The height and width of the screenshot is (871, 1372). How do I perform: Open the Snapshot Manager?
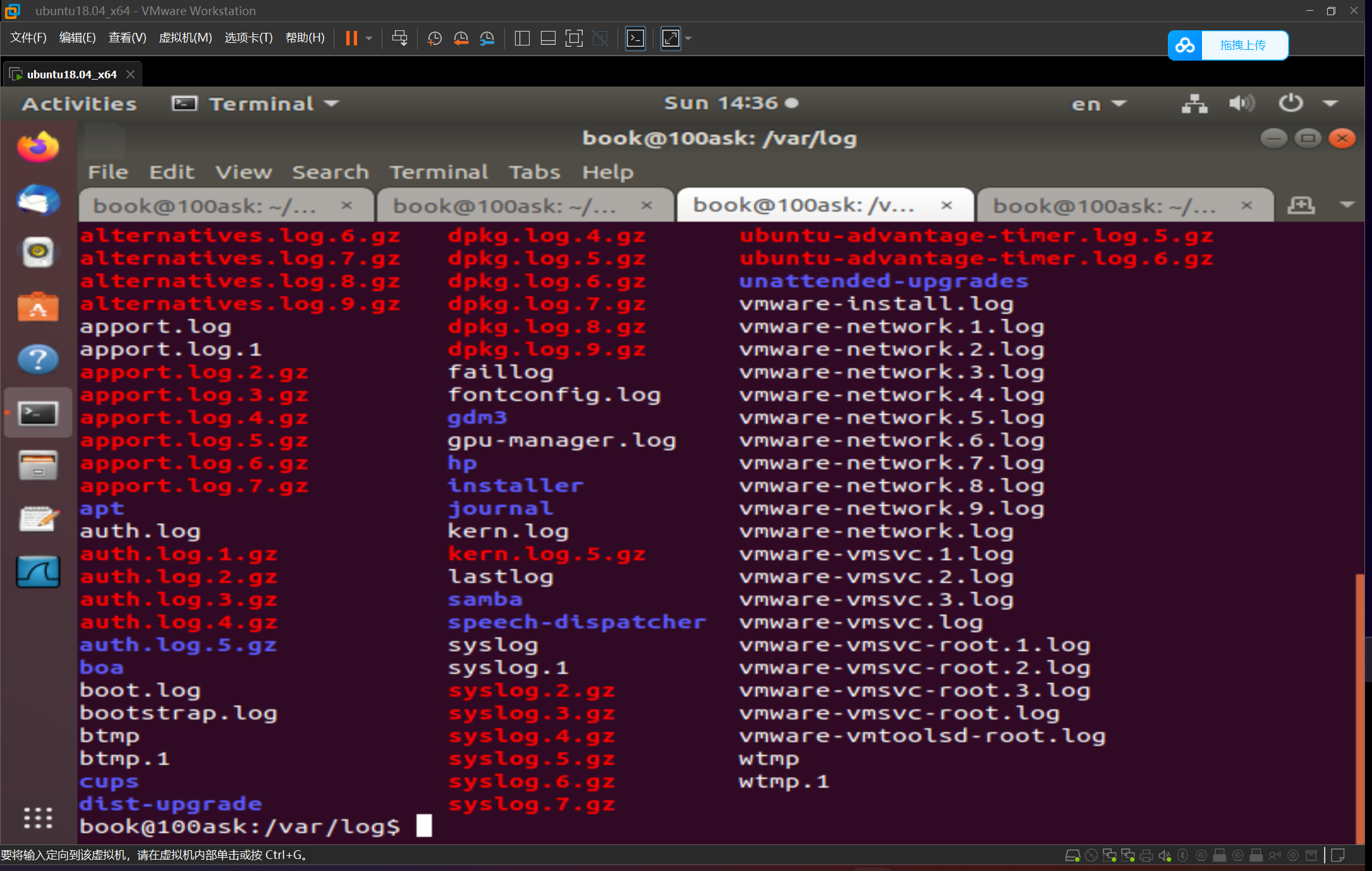[x=487, y=38]
